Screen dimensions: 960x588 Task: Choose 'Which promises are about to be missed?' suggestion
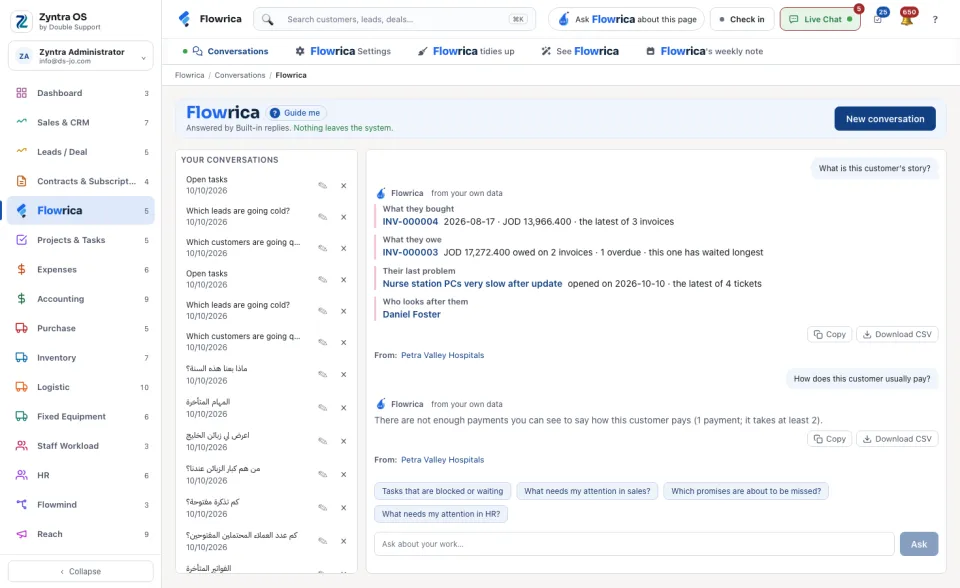pos(746,491)
